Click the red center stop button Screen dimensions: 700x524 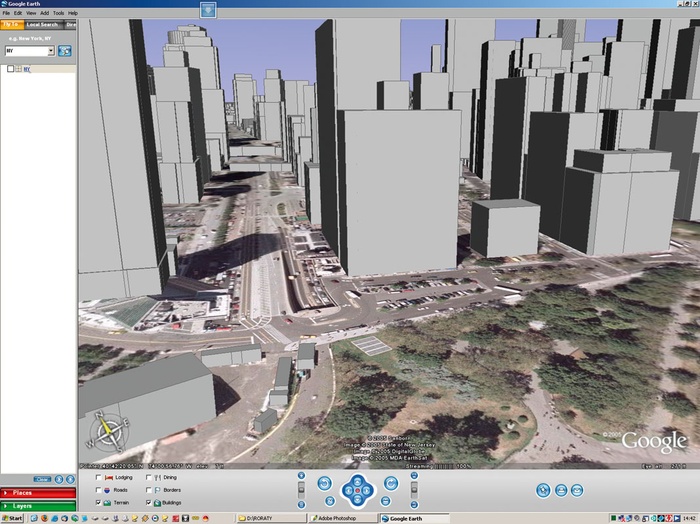pyautogui.click(x=357, y=491)
